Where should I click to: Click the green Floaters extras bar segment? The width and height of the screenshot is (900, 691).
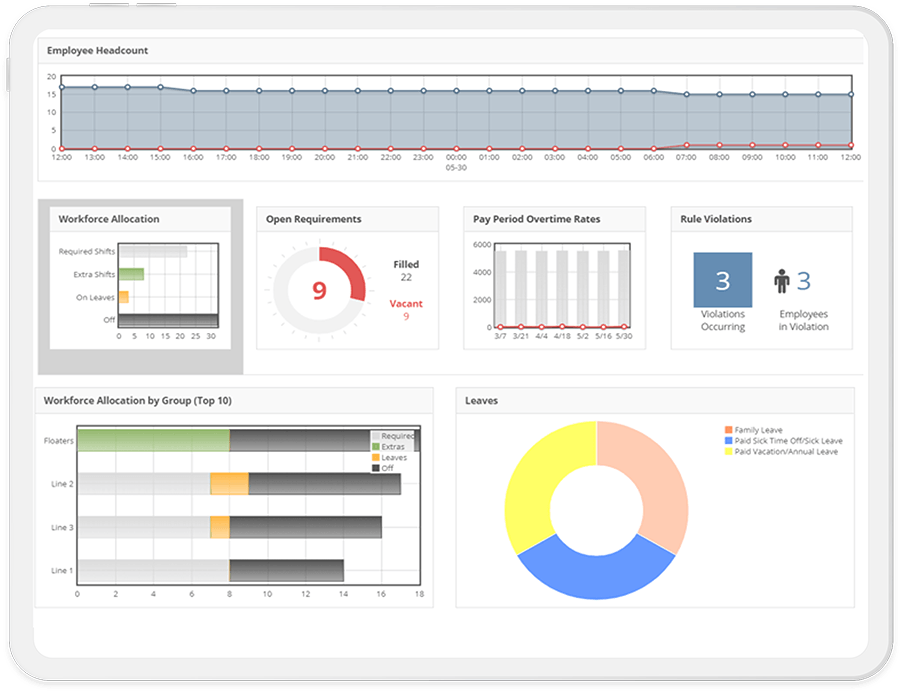[154, 440]
